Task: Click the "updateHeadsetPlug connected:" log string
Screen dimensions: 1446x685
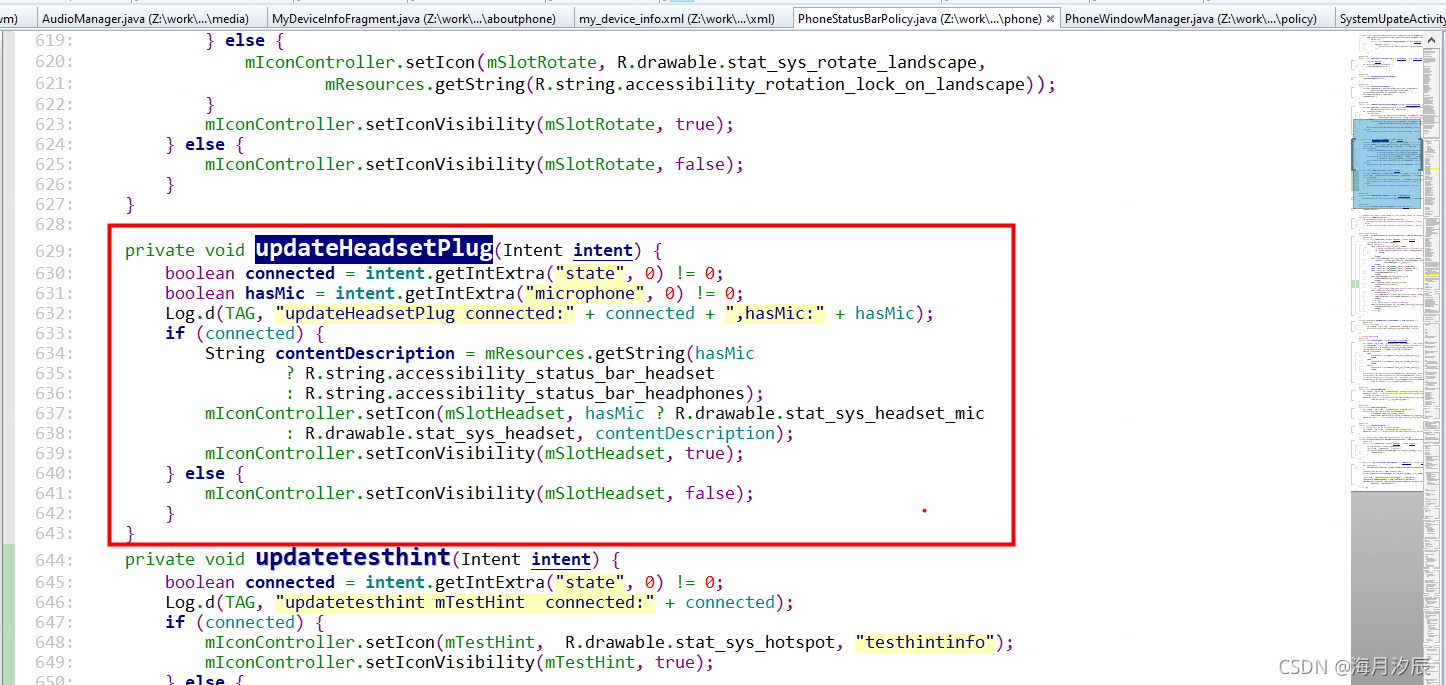Action: click(x=425, y=313)
